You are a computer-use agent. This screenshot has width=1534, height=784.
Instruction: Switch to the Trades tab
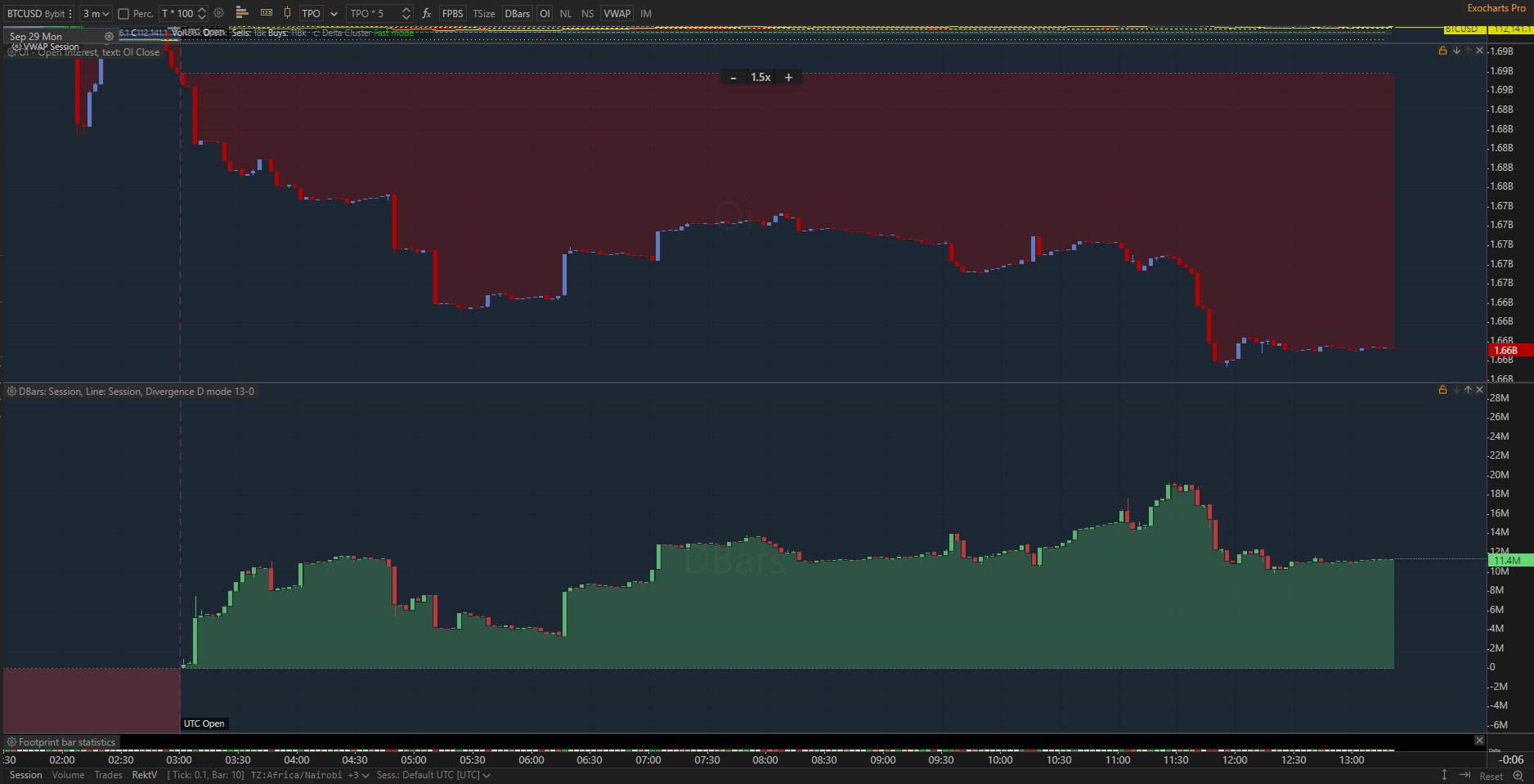click(108, 775)
